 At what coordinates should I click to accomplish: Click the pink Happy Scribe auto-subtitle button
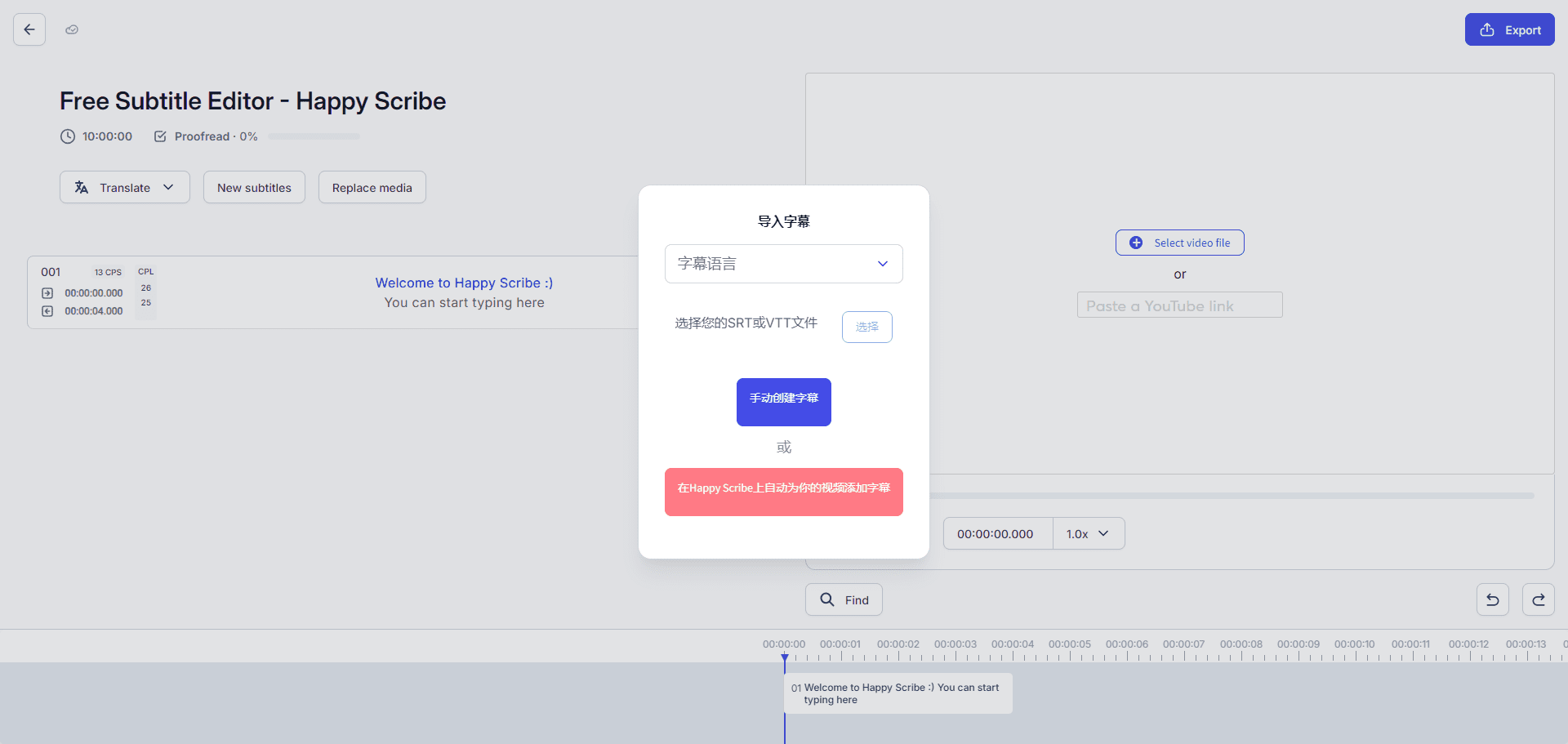click(x=784, y=492)
